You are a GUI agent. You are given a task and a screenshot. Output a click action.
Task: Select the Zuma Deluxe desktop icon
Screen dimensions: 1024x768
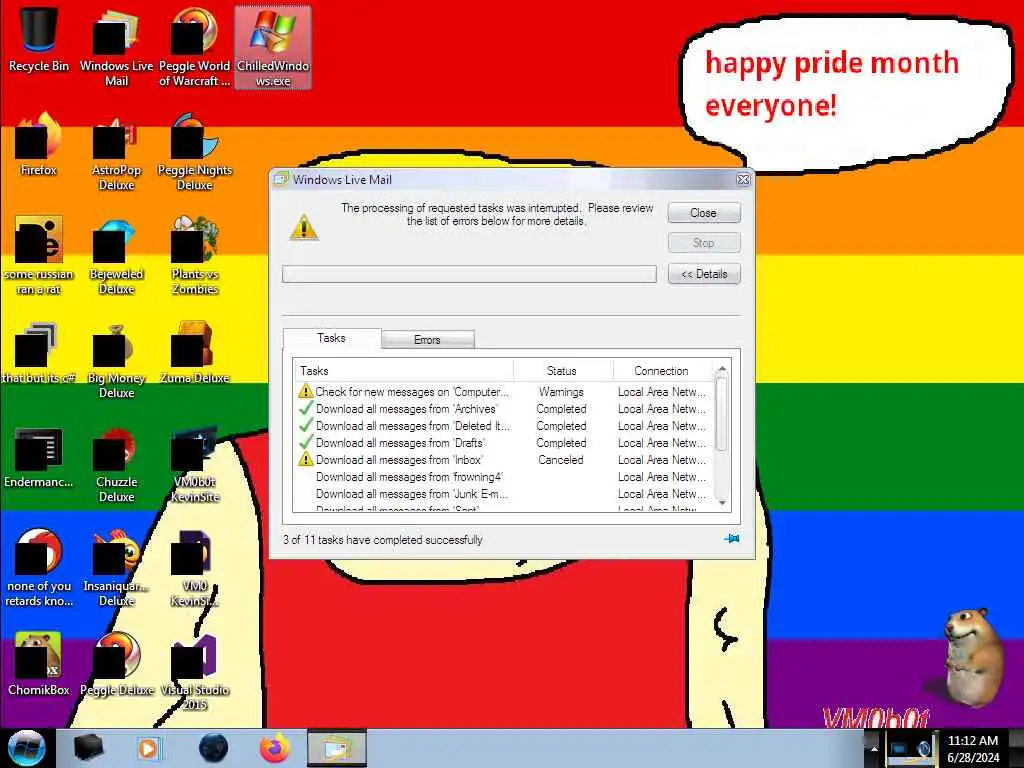pyautogui.click(x=195, y=353)
